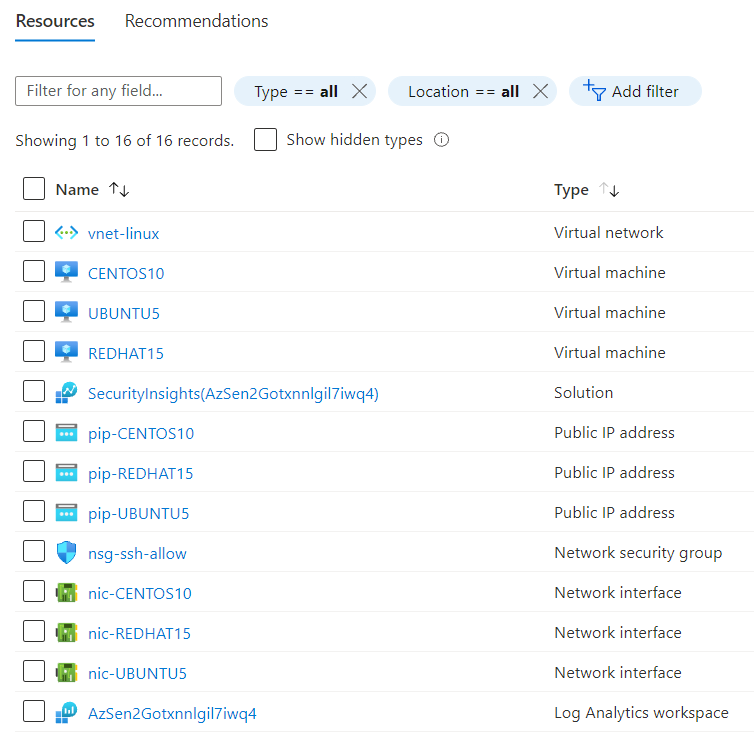The image size is (754, 733).
Task: Switch to the Resources tab
Action: point(55,21)
